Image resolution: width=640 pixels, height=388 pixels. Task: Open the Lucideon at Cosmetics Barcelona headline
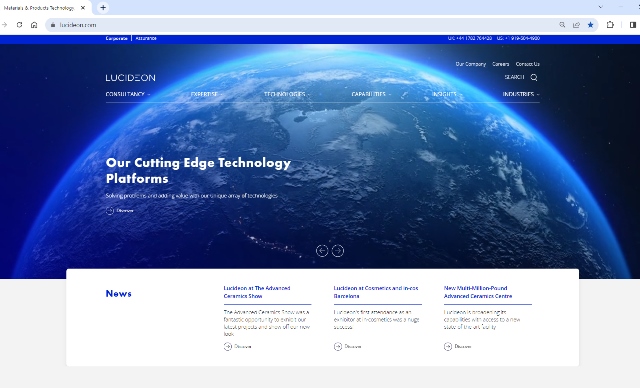click(376, 292)
